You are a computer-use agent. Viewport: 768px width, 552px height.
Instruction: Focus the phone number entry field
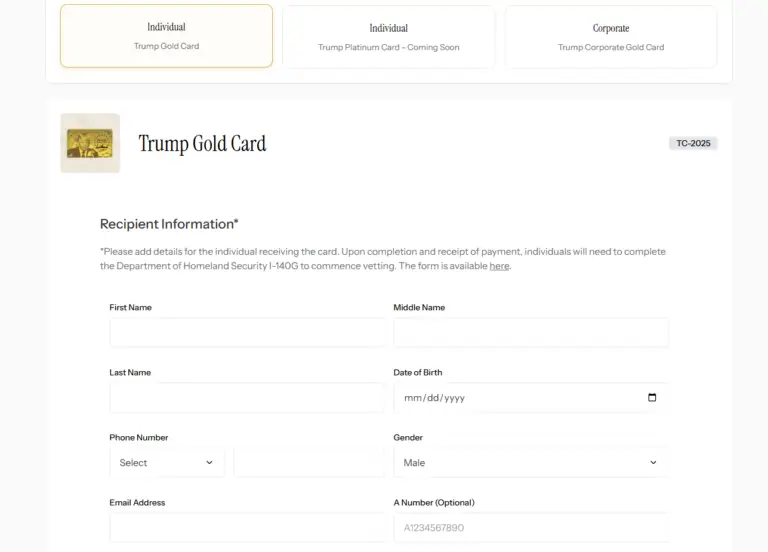pyautogui.click(x=309, y=463)
